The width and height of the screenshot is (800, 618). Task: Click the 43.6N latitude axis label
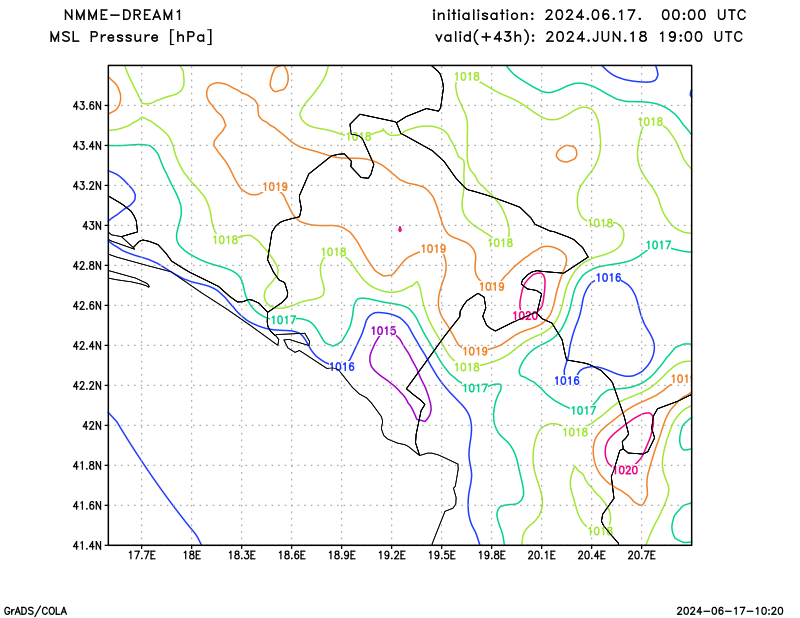coord(87,106)
